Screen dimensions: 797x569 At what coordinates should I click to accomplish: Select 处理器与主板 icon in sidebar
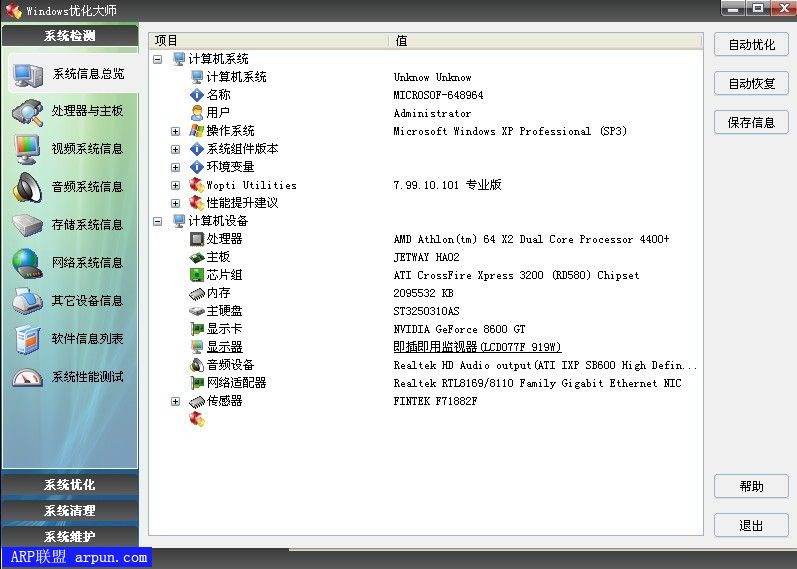click(28, 112)
